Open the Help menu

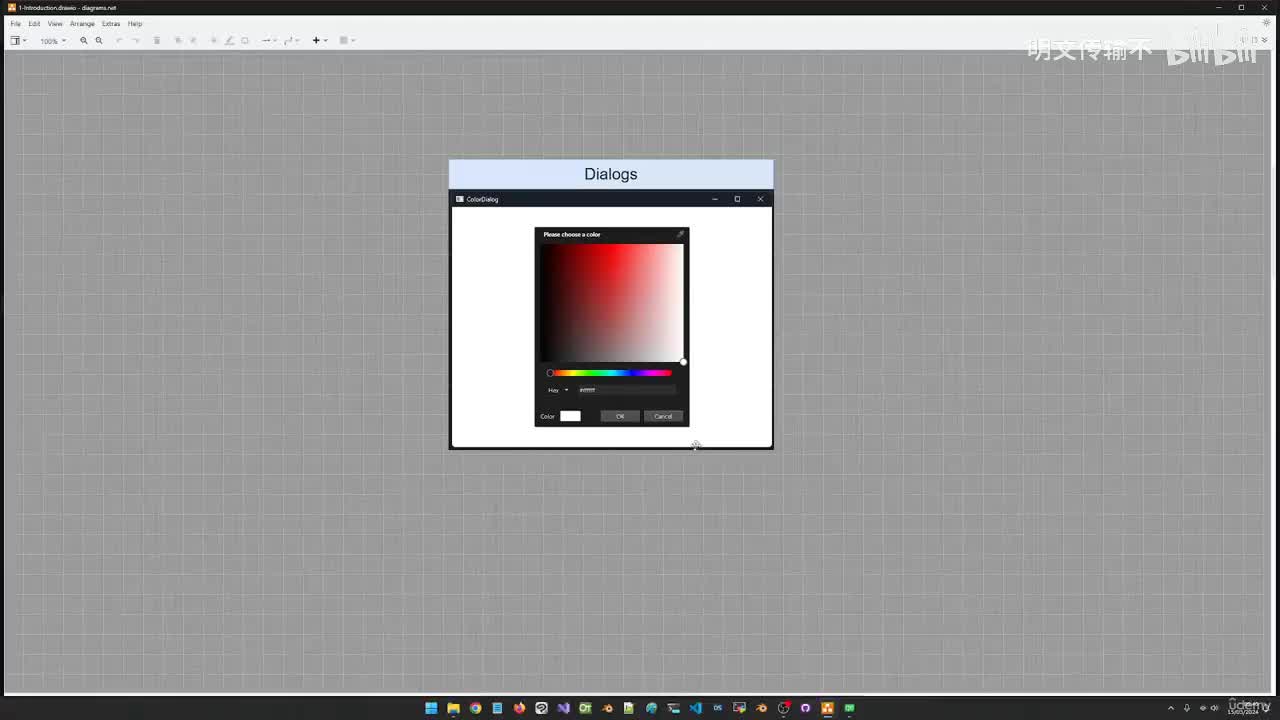point(135,24)
